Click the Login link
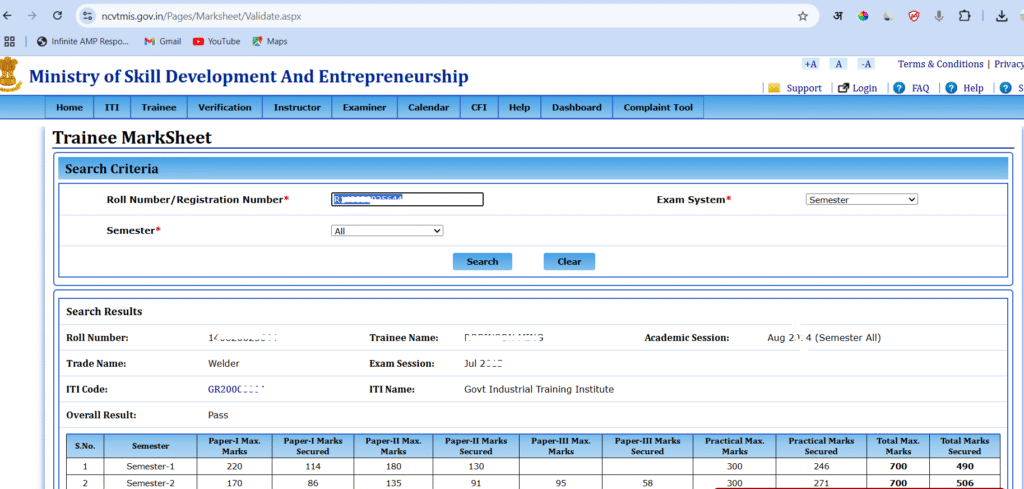Image resolution: width=1024 pixels, height=489 pixels. 865,88
